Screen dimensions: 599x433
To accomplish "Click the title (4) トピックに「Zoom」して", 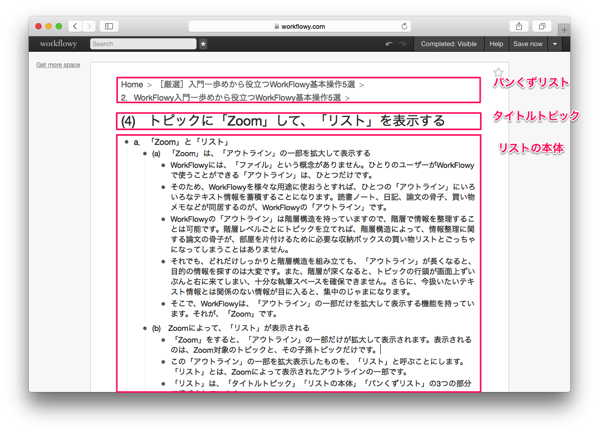I will coord(283,121).
